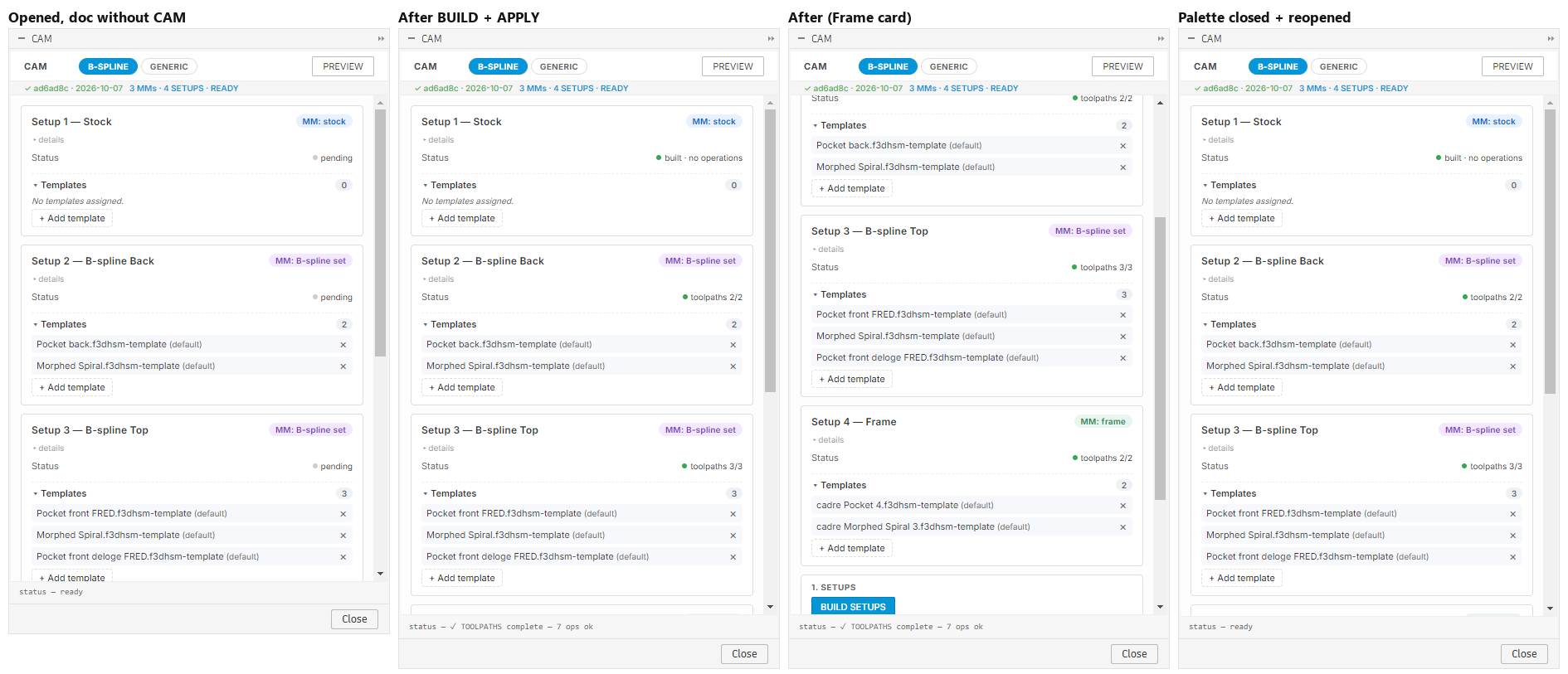The width and height of the screenshot is (1568, 674).
Task: Select B-SPLINE mode in After BUILD + APPLY panel
Action: [498, 66]
